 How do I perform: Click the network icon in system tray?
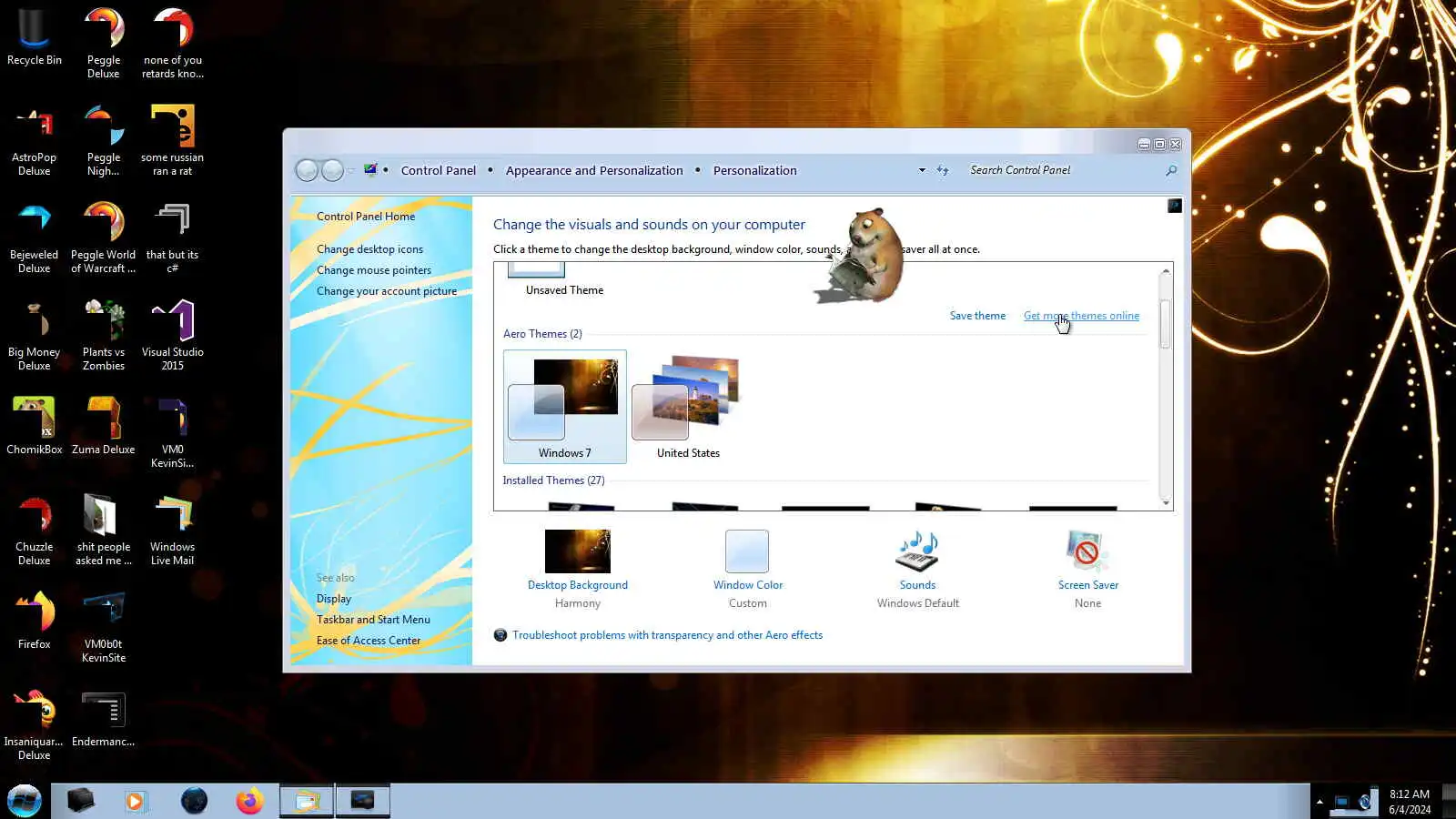pyautogui.click(x=1341, y=802)
